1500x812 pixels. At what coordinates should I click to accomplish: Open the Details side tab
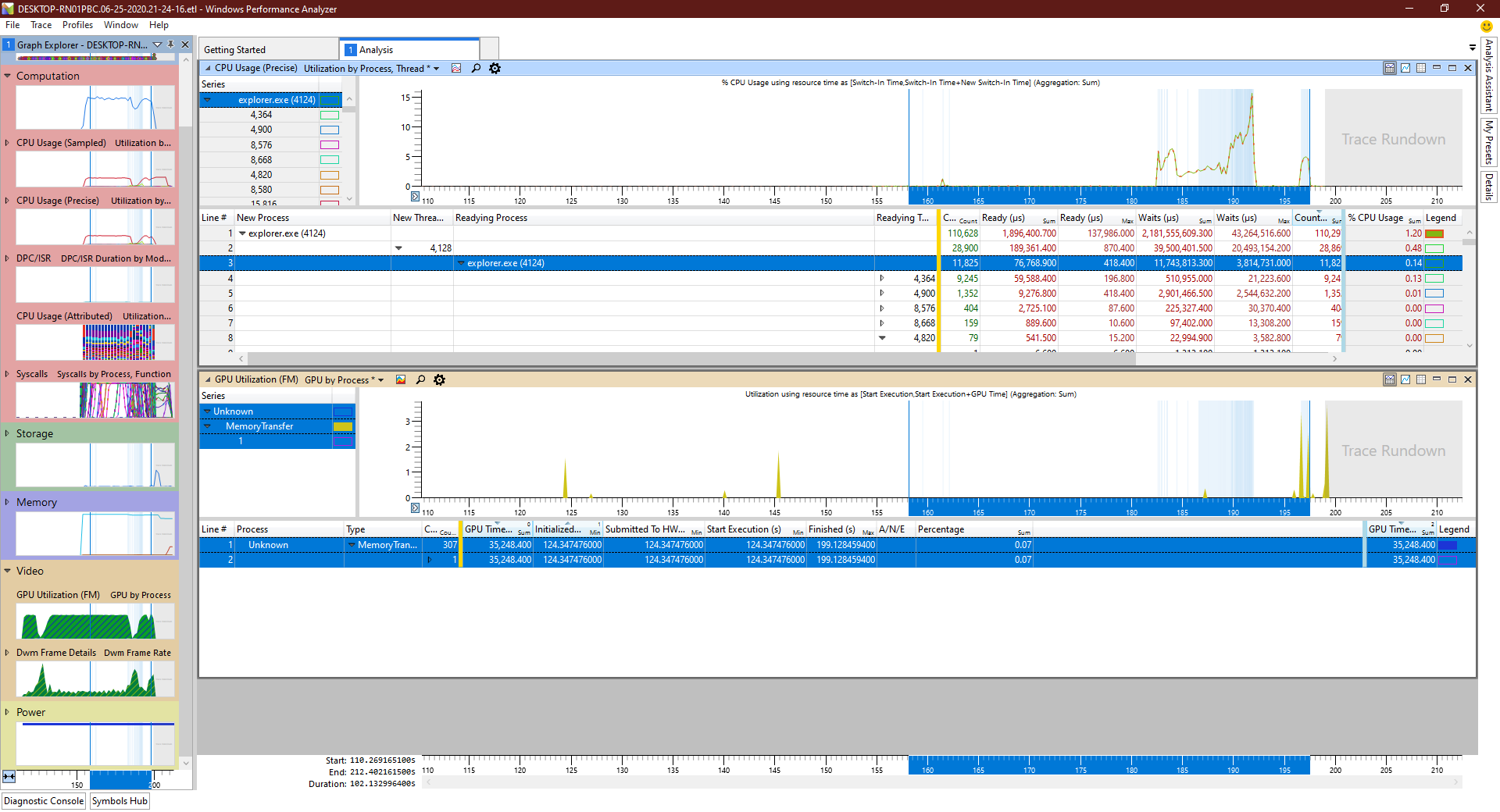[1489, 186]
